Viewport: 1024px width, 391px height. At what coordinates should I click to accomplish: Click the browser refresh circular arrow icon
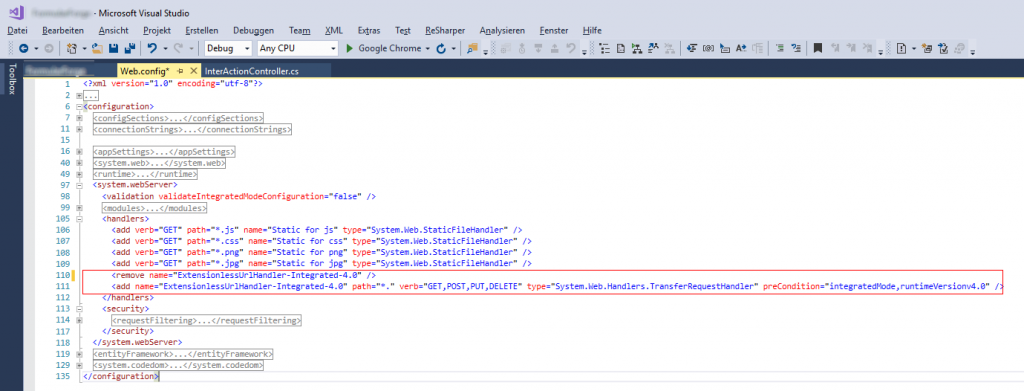tap(441, 48)
